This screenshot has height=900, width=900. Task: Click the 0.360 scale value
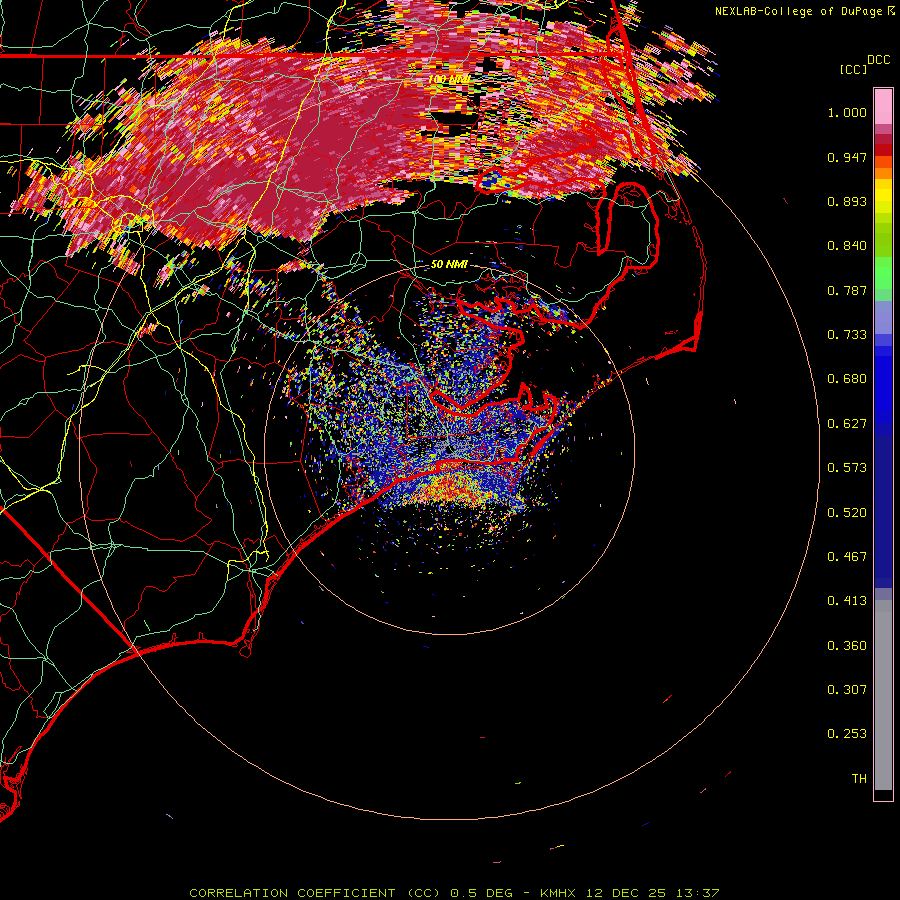coord(847,646)
